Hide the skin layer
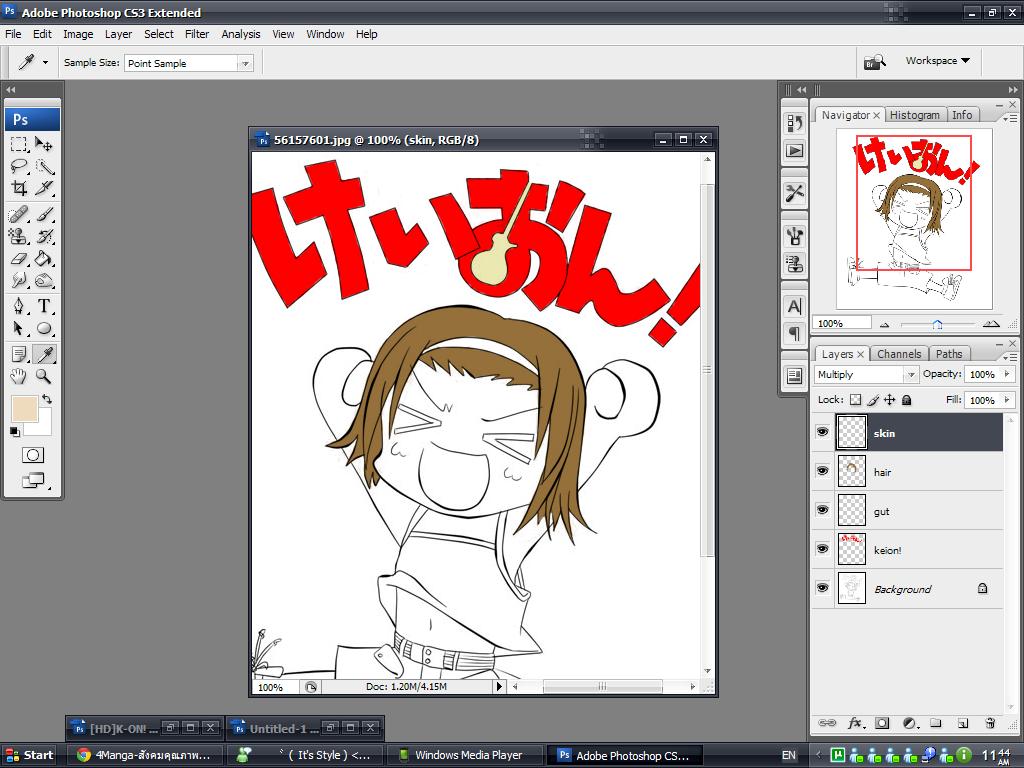The width and height of the screenshot is (1024, 768). (822, 432)
